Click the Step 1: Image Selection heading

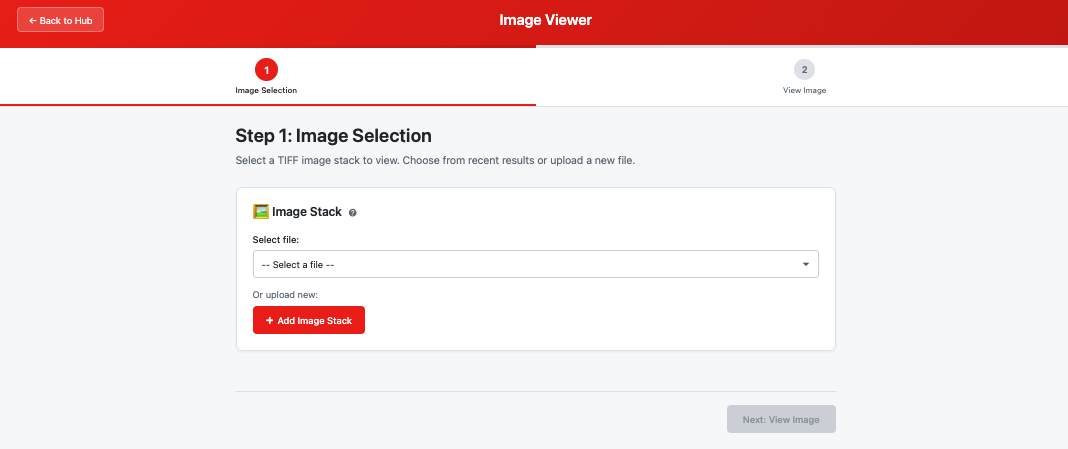pos(334,136)
